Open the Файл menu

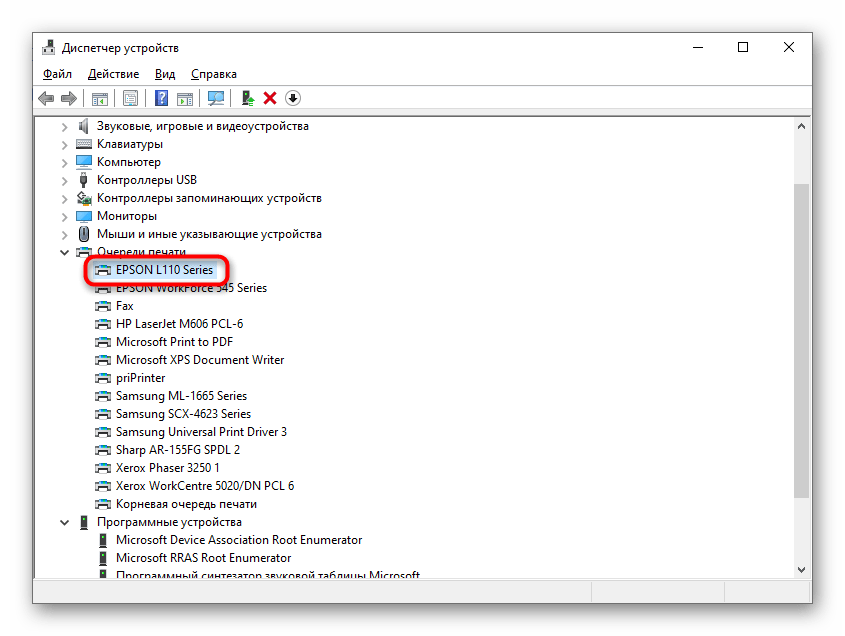click(57, 74)
